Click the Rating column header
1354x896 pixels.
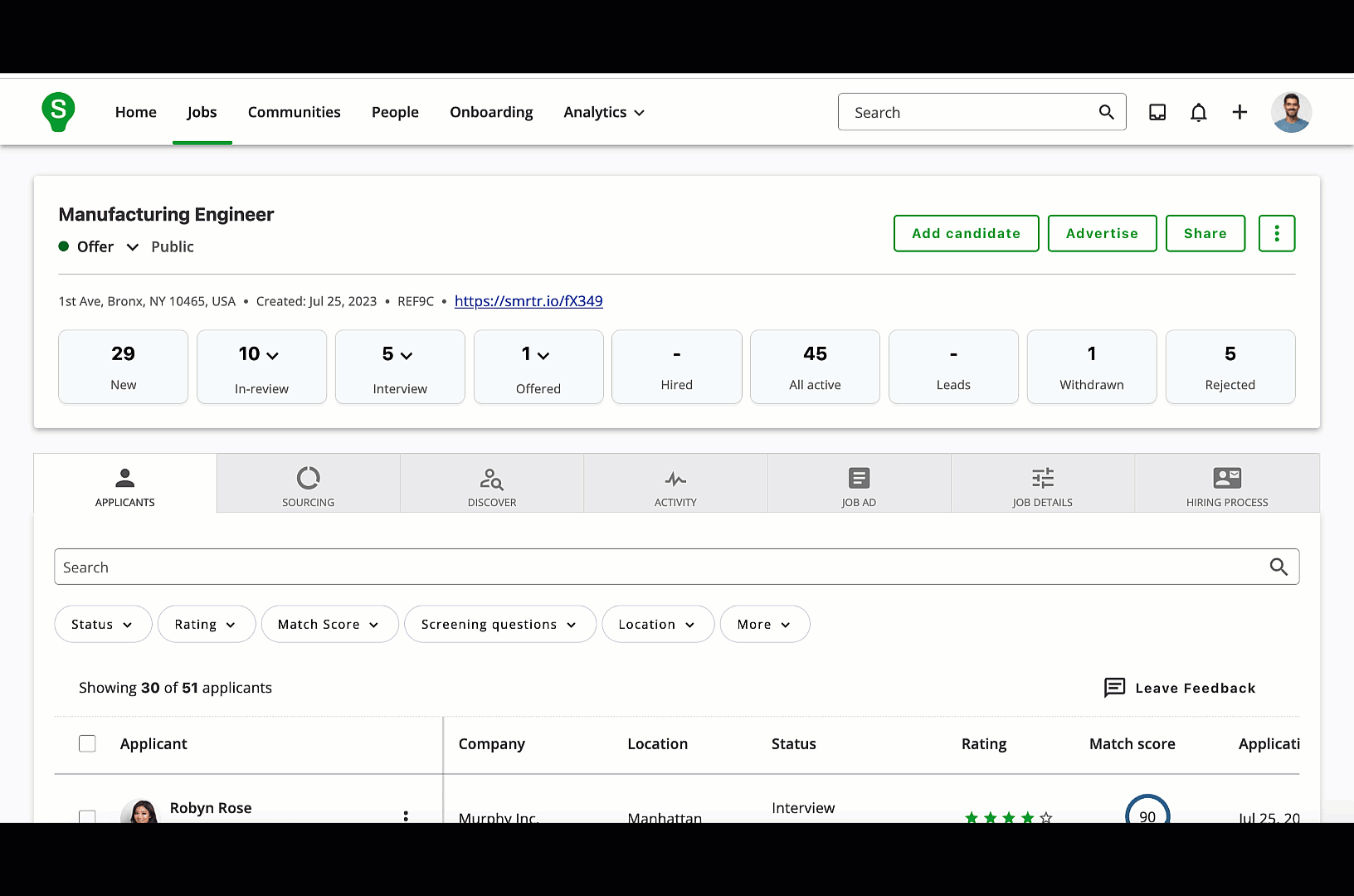click(x=984, y=743)
